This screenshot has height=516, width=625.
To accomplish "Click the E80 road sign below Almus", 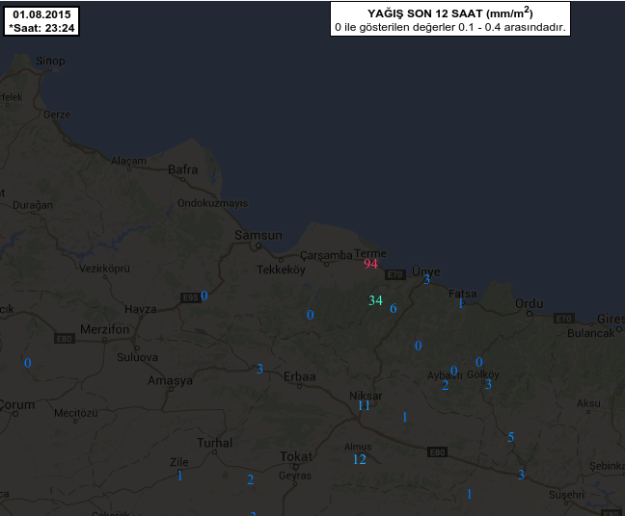I will [x=437, y=452].
